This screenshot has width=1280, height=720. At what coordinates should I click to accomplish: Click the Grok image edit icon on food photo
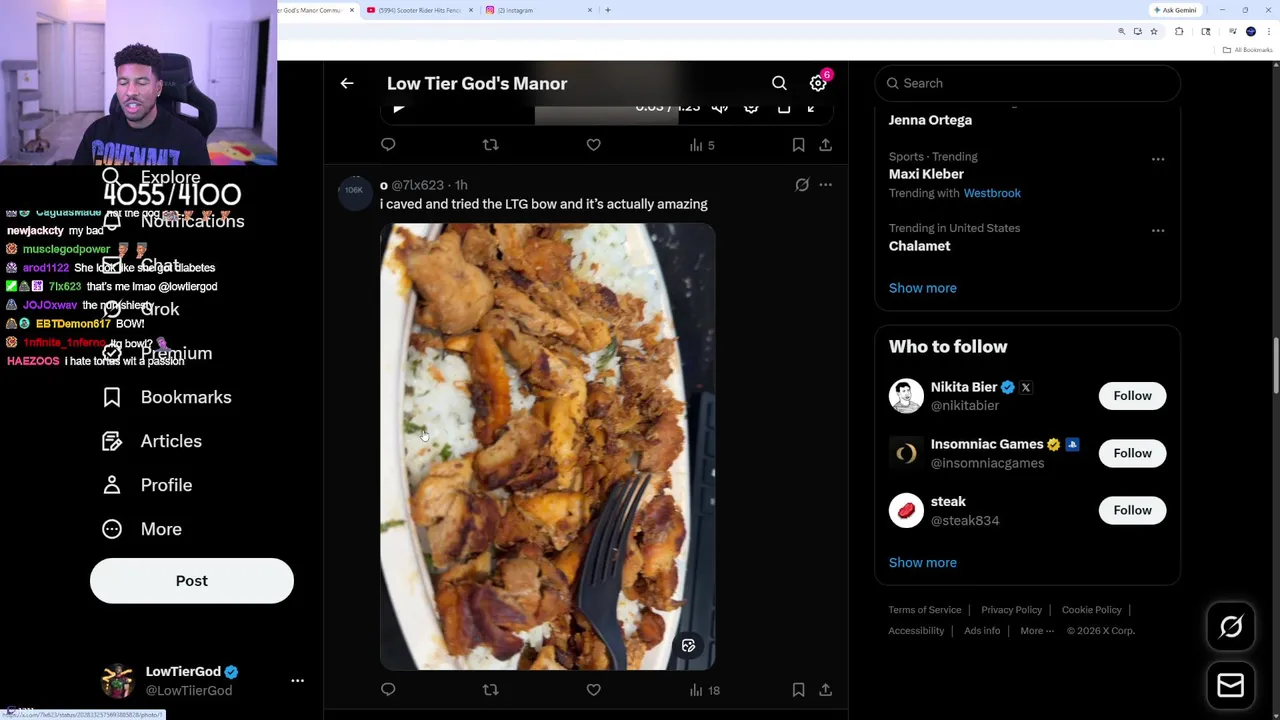click(688, 646)
